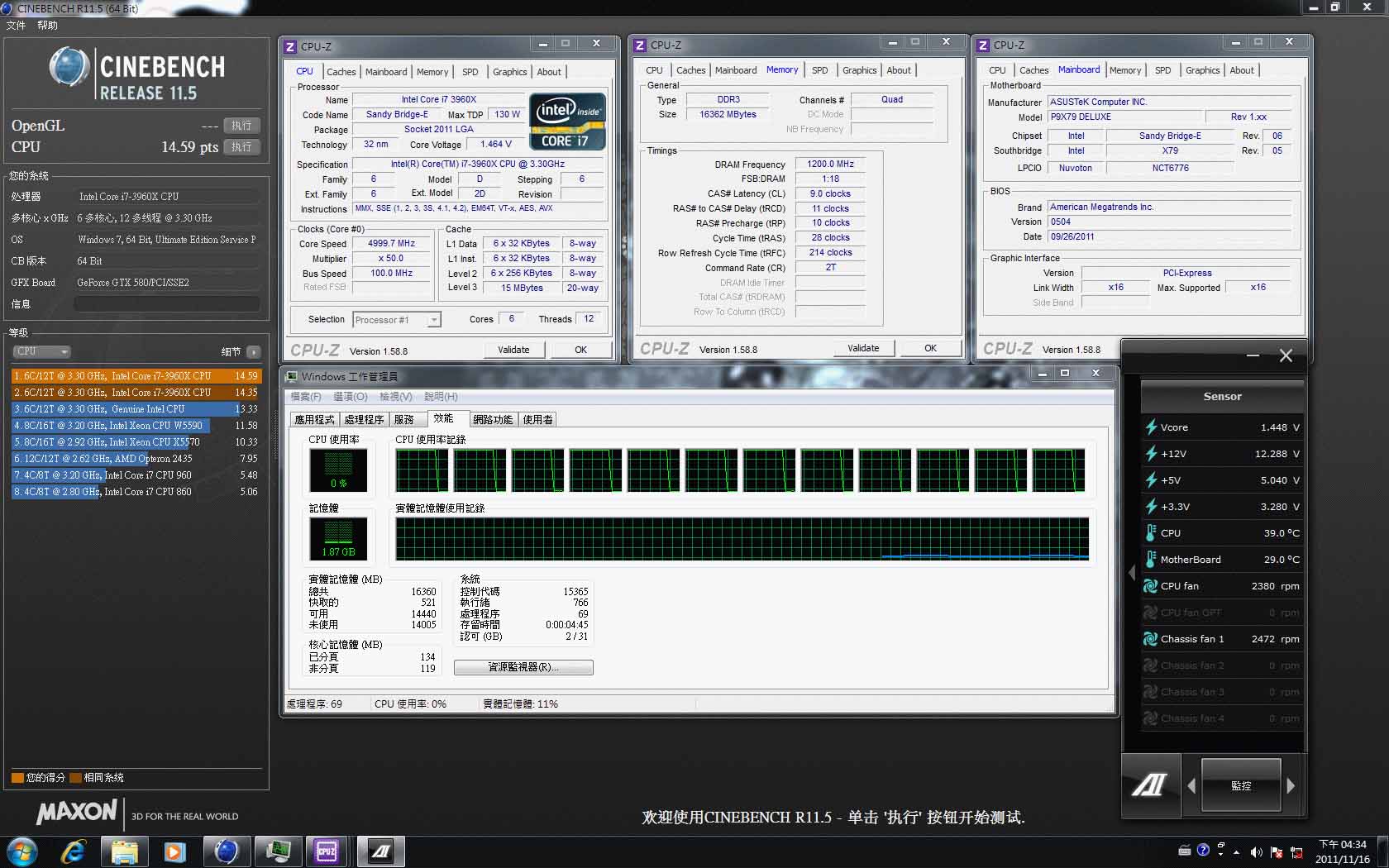The image size is (1389, 868).
Task: Switch to AI Suite taskbar icon
Action: [380, 851]
